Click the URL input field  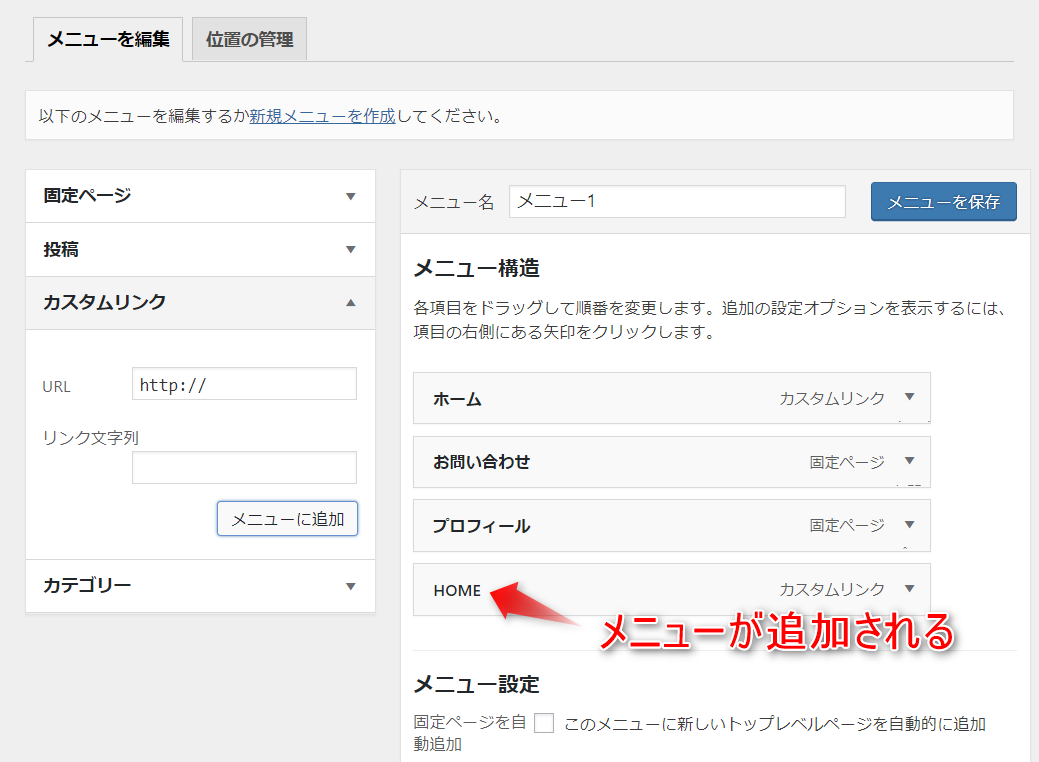(244, 384)
